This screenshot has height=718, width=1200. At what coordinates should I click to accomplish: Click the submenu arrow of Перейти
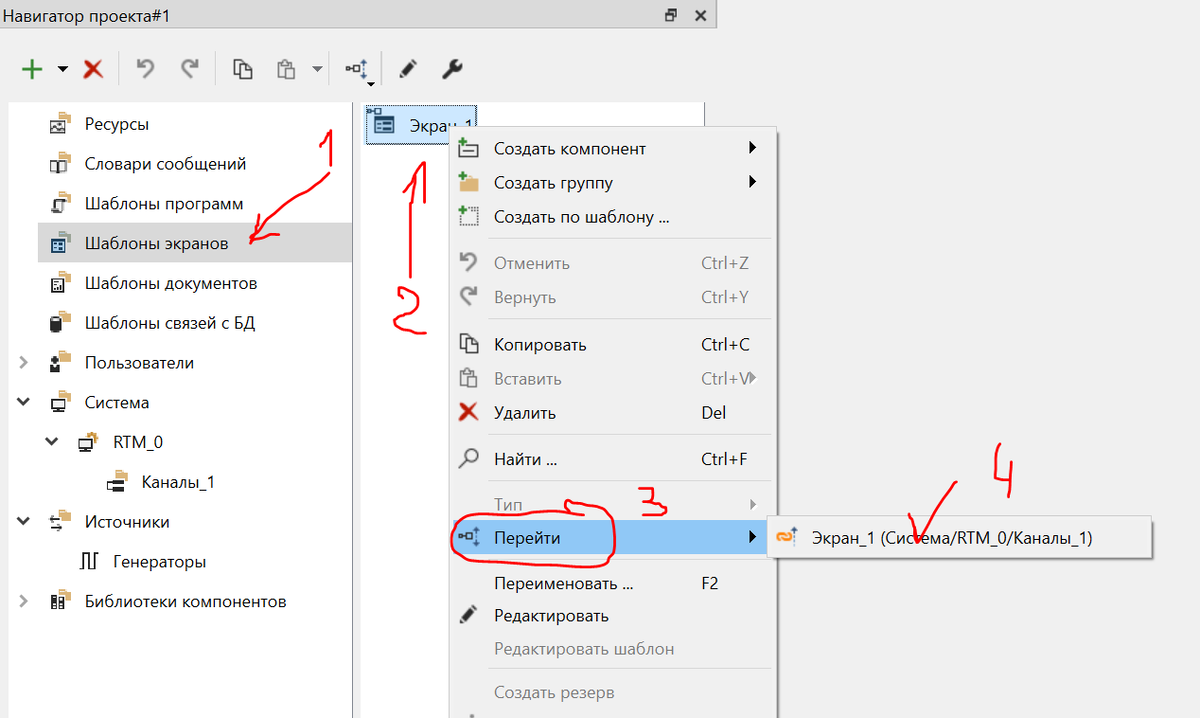pos(752,538)
